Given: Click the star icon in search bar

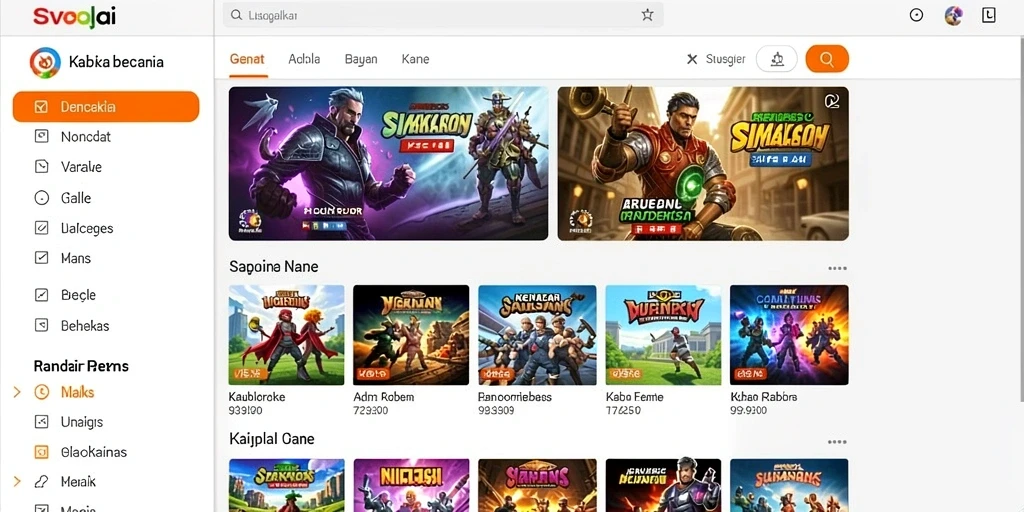Looking at the screenshot, I should tap(647, 15).
